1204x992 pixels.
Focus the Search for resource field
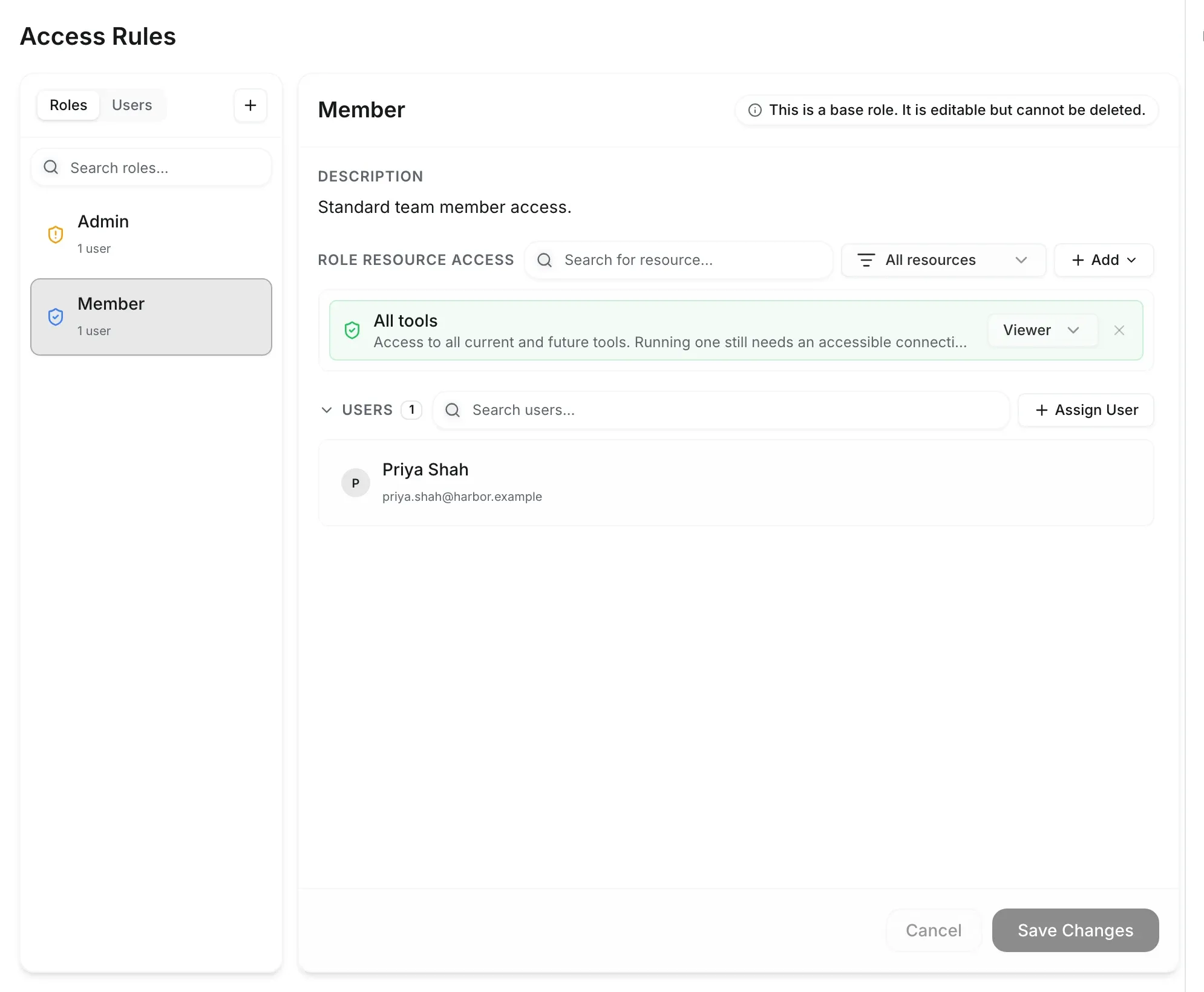point(679,260)
